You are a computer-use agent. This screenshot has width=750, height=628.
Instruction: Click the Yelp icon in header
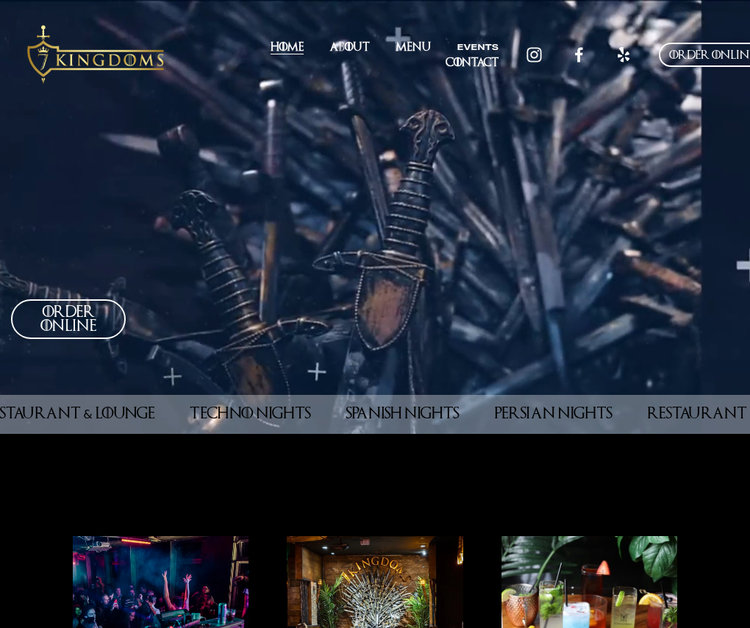click(623, 55)
